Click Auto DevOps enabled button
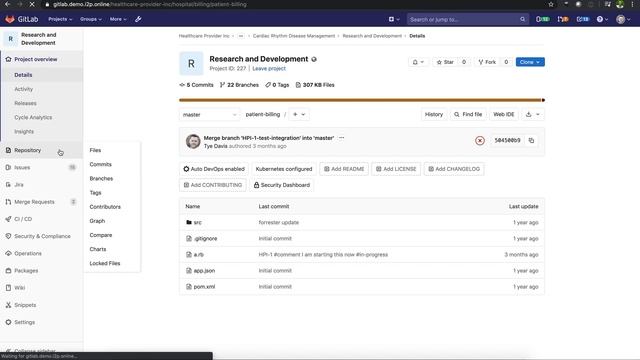Viewport: 640px width, 360px height. [x=214, y=169]
